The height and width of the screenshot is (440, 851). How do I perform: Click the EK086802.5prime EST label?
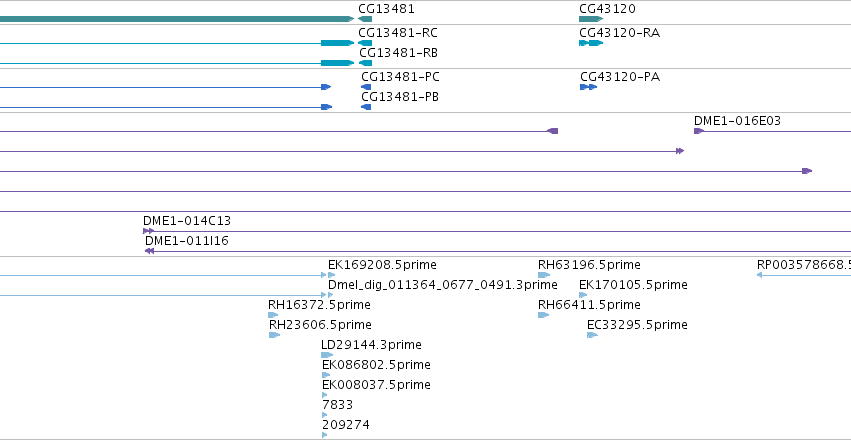tap(376, 365)
